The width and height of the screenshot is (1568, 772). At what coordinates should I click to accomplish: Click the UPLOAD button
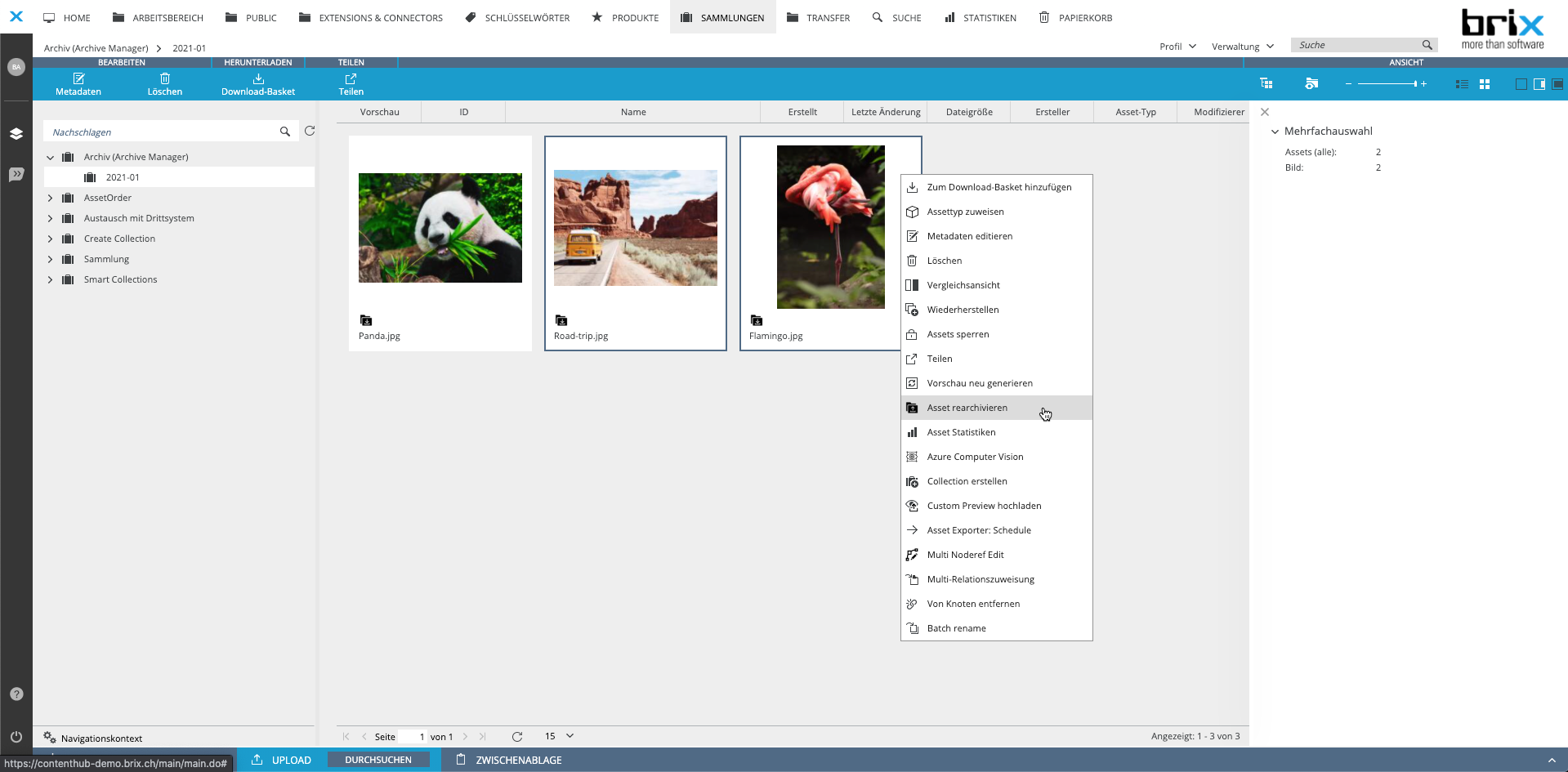(x=281, y=760)
